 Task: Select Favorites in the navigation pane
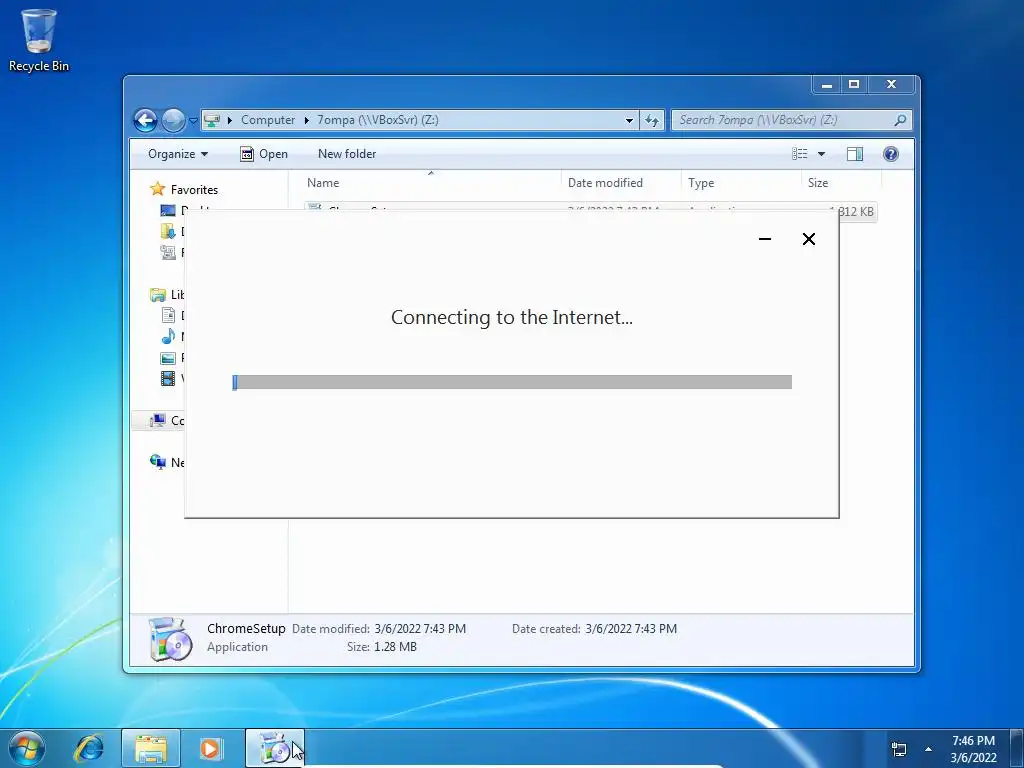[194, 190]
